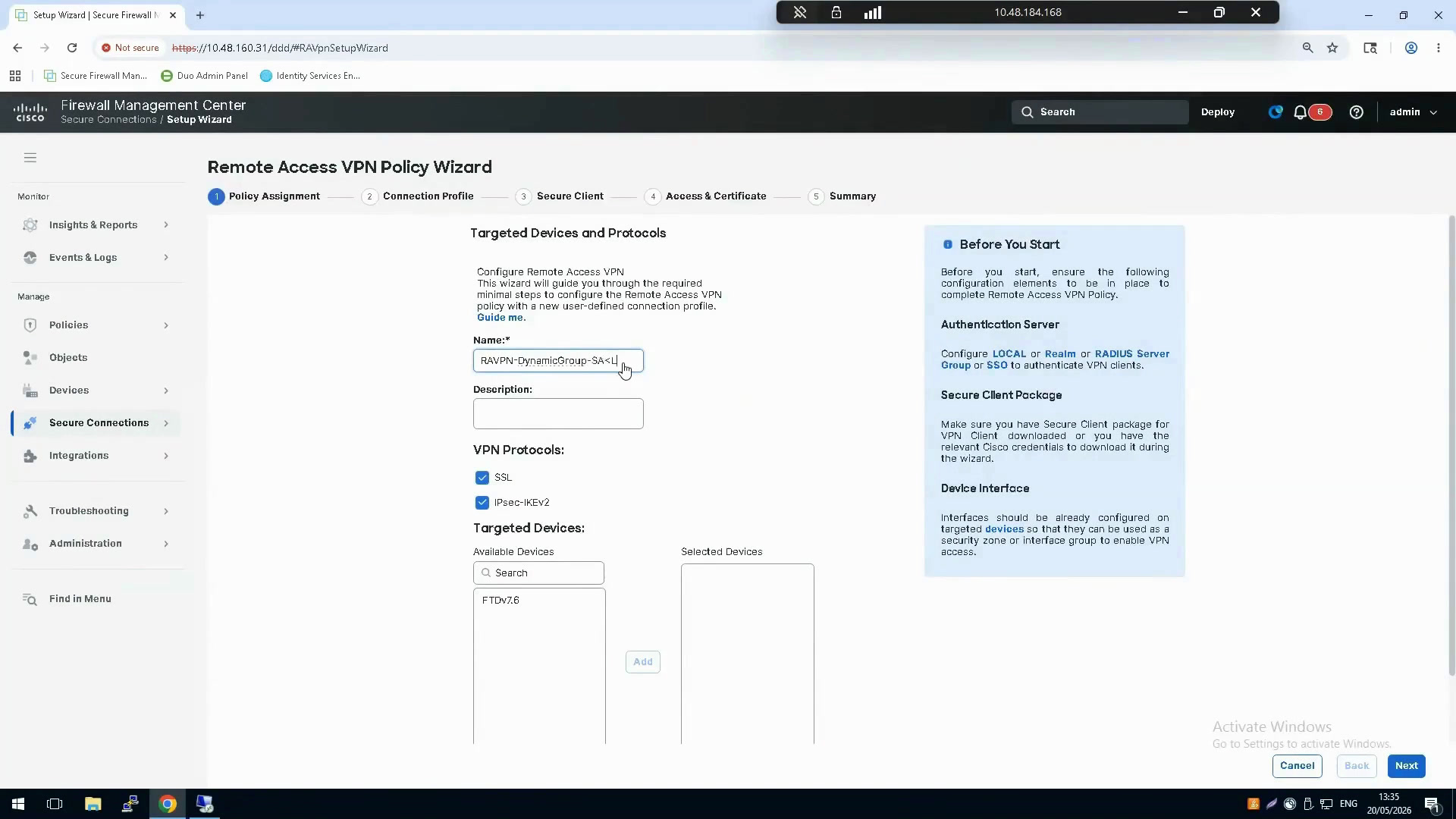
Task: Click the page vertical scrollbar
Action: [x=1451, y=446]
